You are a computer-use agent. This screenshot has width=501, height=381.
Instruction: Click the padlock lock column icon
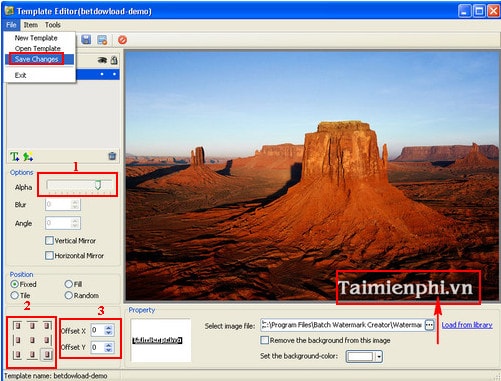click(114, 60)
